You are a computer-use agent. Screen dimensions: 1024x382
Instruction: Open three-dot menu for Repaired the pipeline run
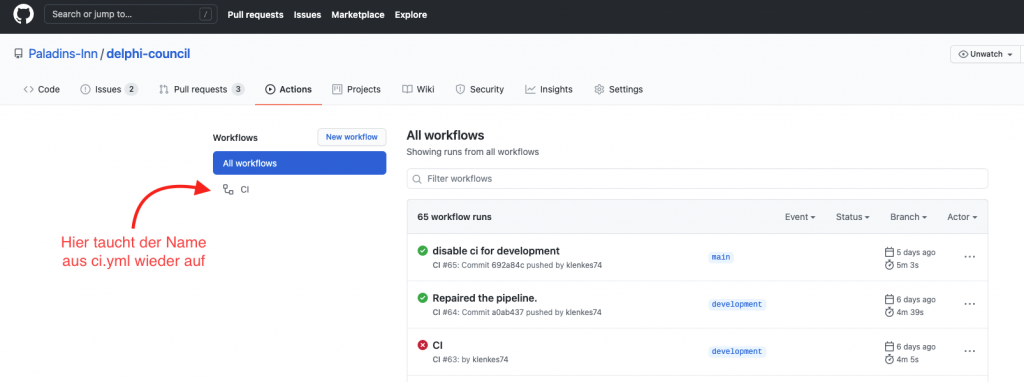coord(970,304)
